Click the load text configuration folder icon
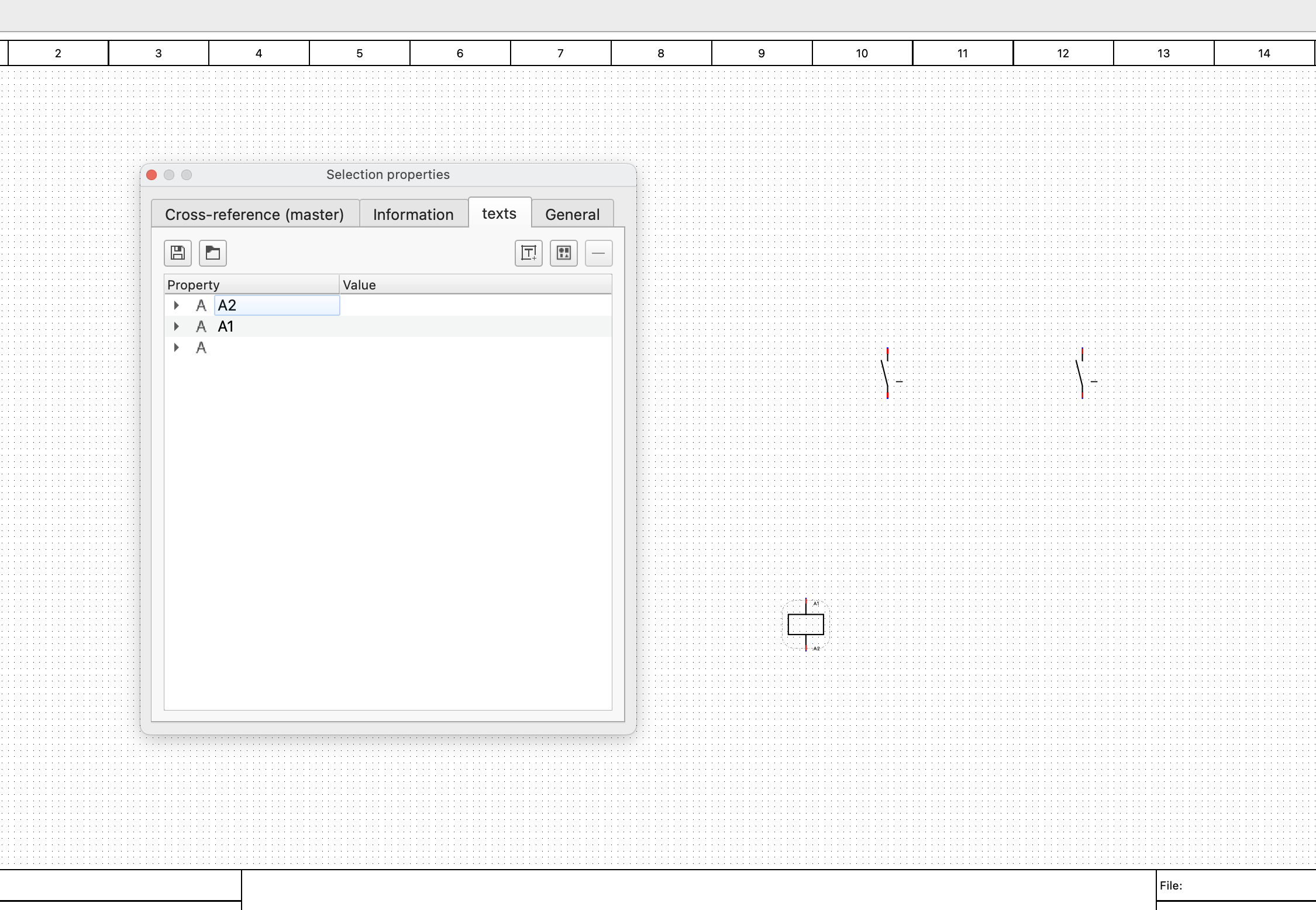 [x=213, y=253]
